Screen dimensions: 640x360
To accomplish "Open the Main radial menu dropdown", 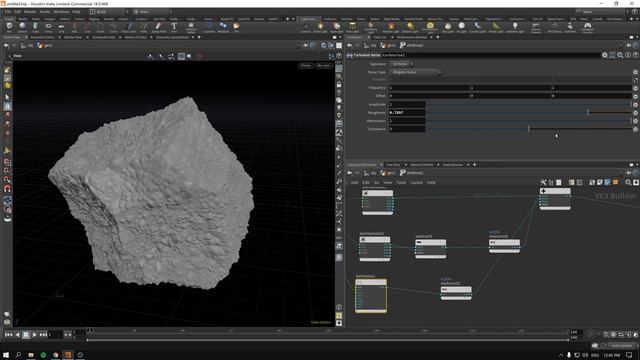I will (x=152, y=12).
